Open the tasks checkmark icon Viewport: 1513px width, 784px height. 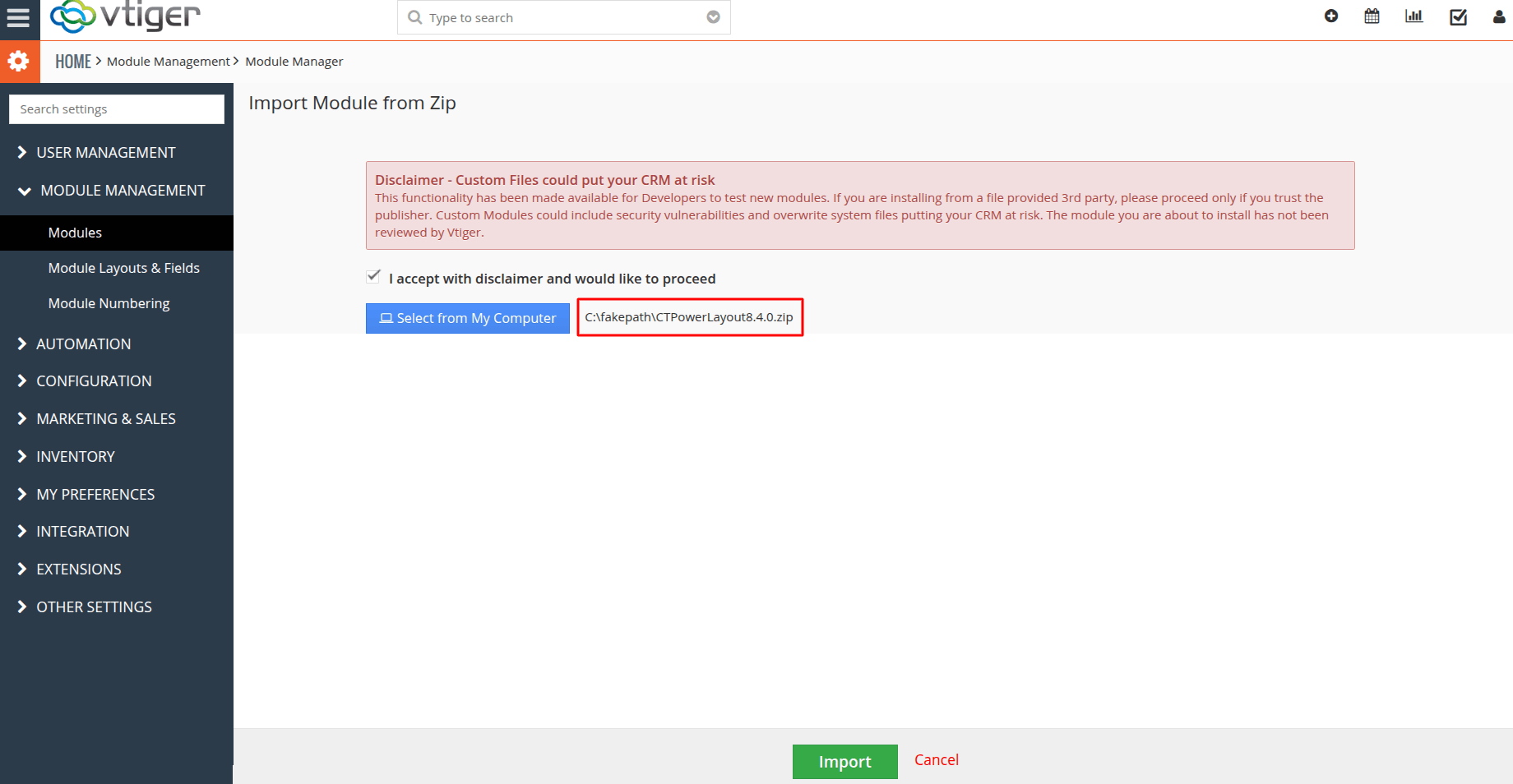[x=1458, y=16]
